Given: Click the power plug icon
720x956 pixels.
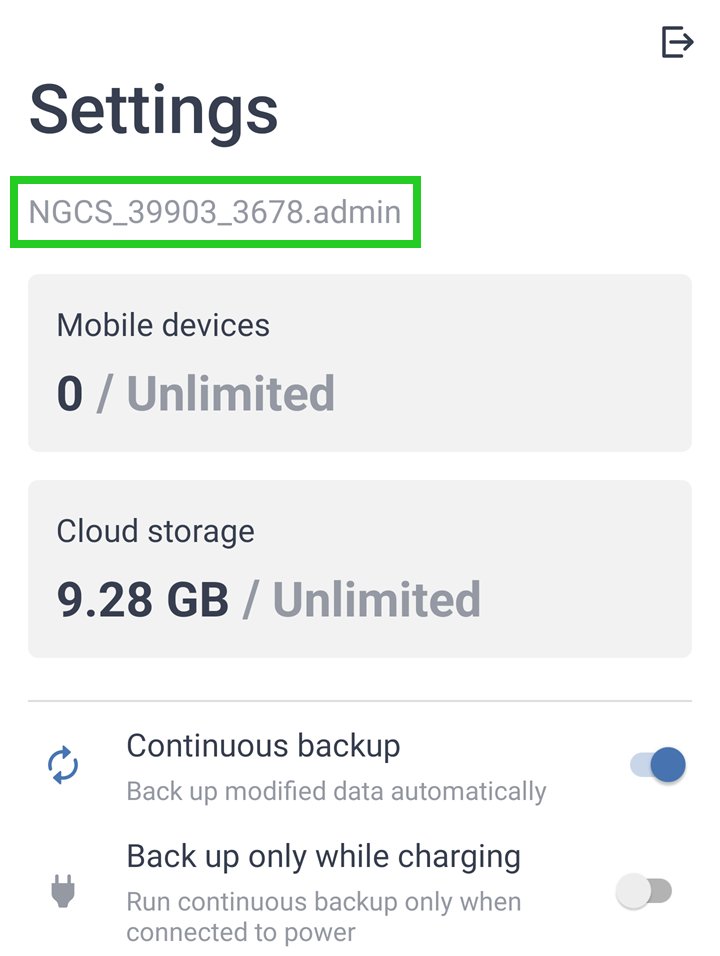Looking at the screenshot, I should point(63,890).
